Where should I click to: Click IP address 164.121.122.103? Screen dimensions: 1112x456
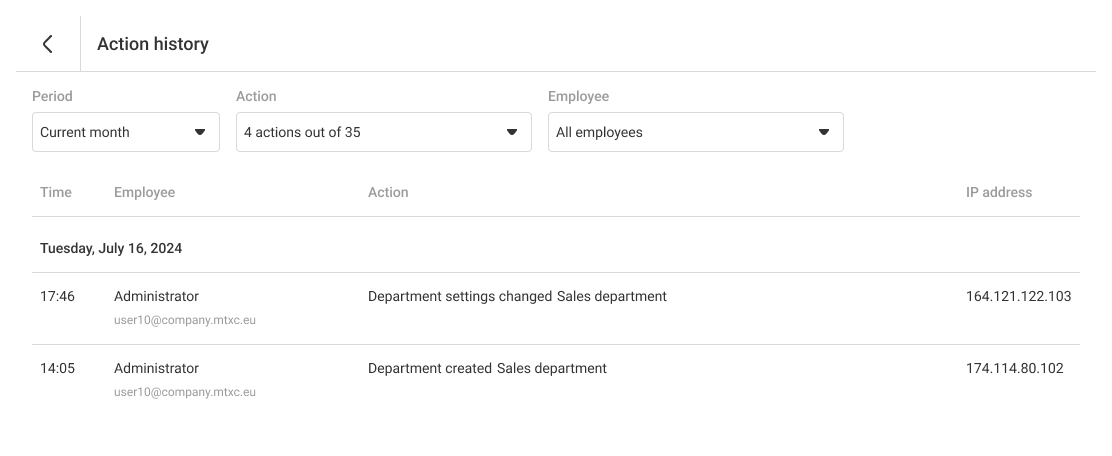point(1018,296)
